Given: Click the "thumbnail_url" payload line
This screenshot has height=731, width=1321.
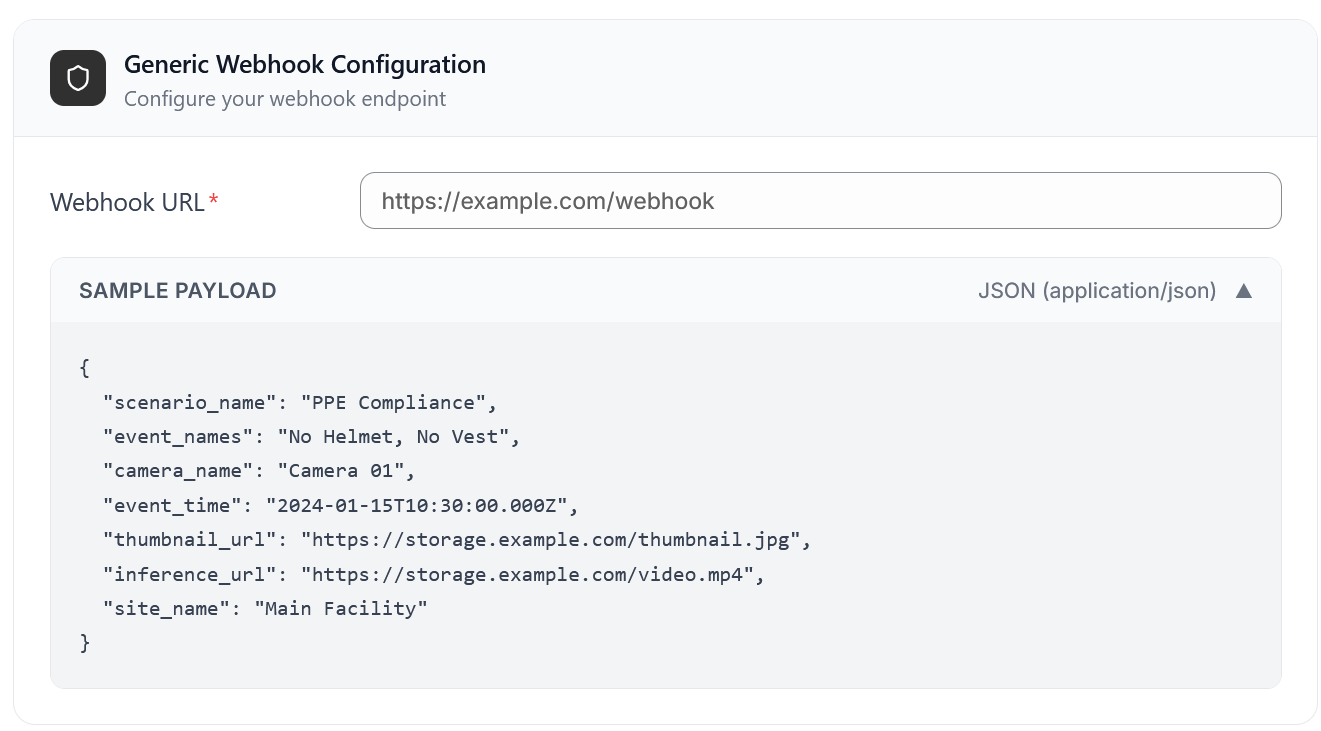Looking at the screenshot, I should point(457,540).
